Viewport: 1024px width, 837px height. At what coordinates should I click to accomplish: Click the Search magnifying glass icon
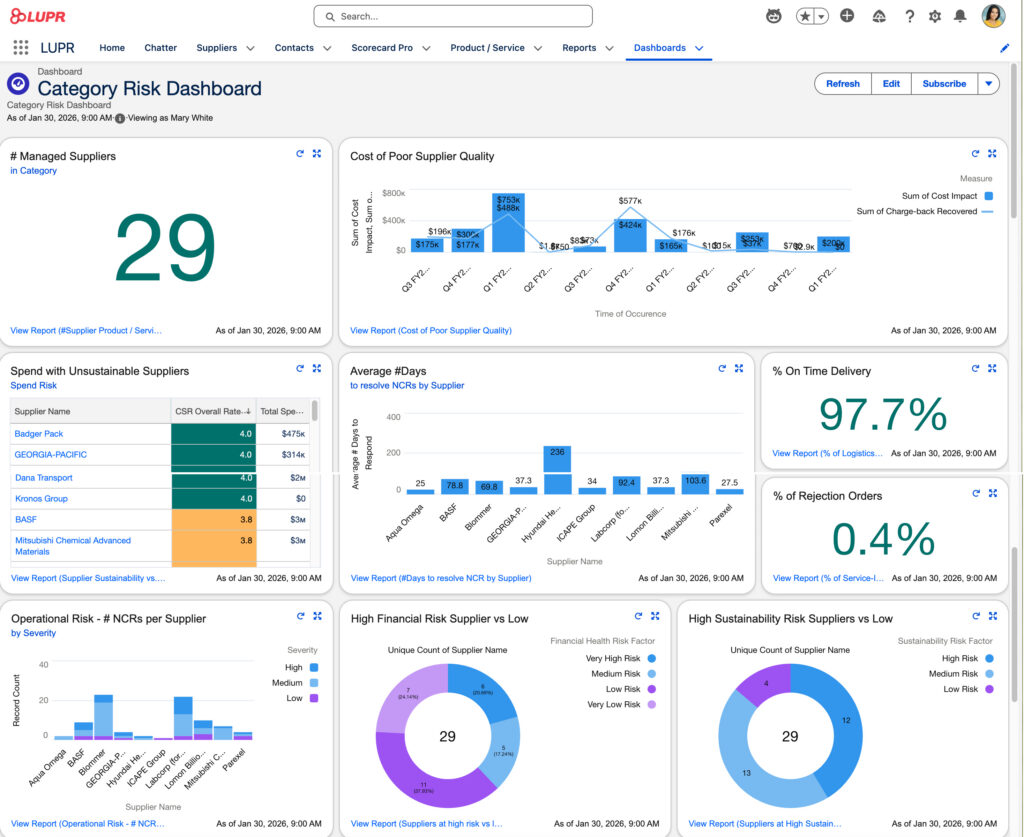330,16
